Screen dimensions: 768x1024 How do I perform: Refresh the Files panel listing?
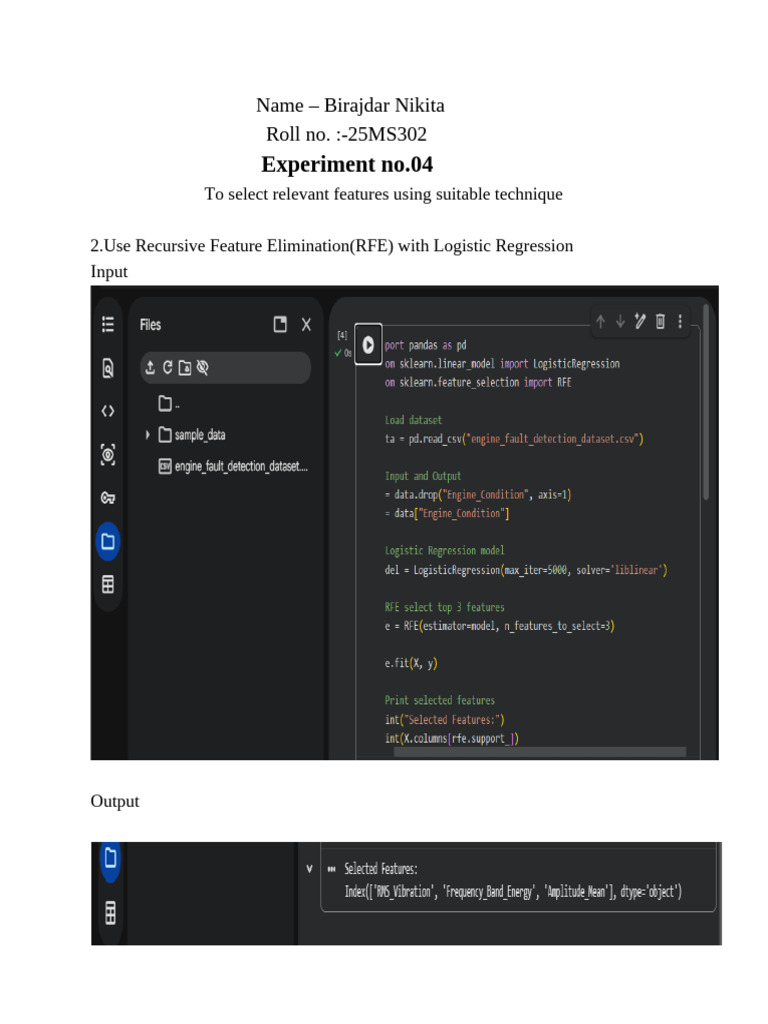pos(167,367)
